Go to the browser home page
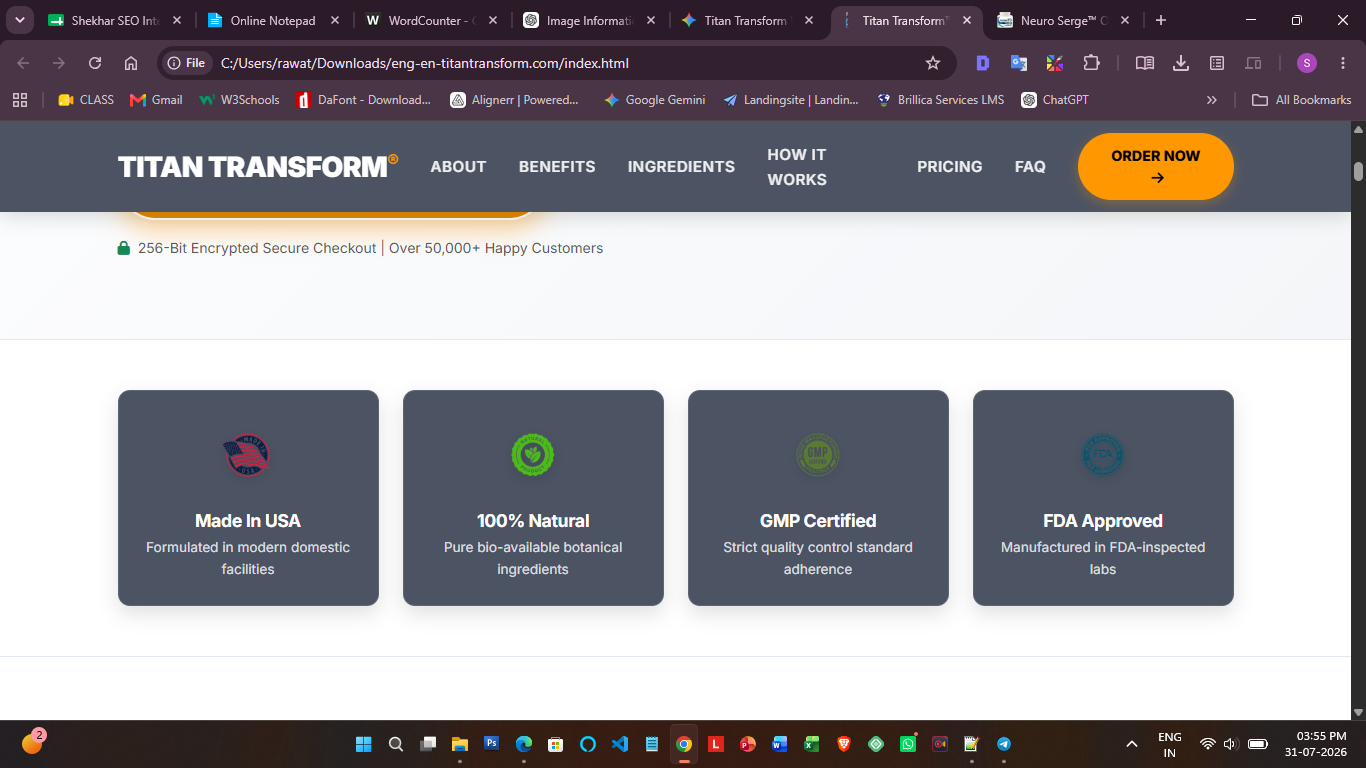The image size is (1366, 768). pyautogui.click(x=131, y=63)
